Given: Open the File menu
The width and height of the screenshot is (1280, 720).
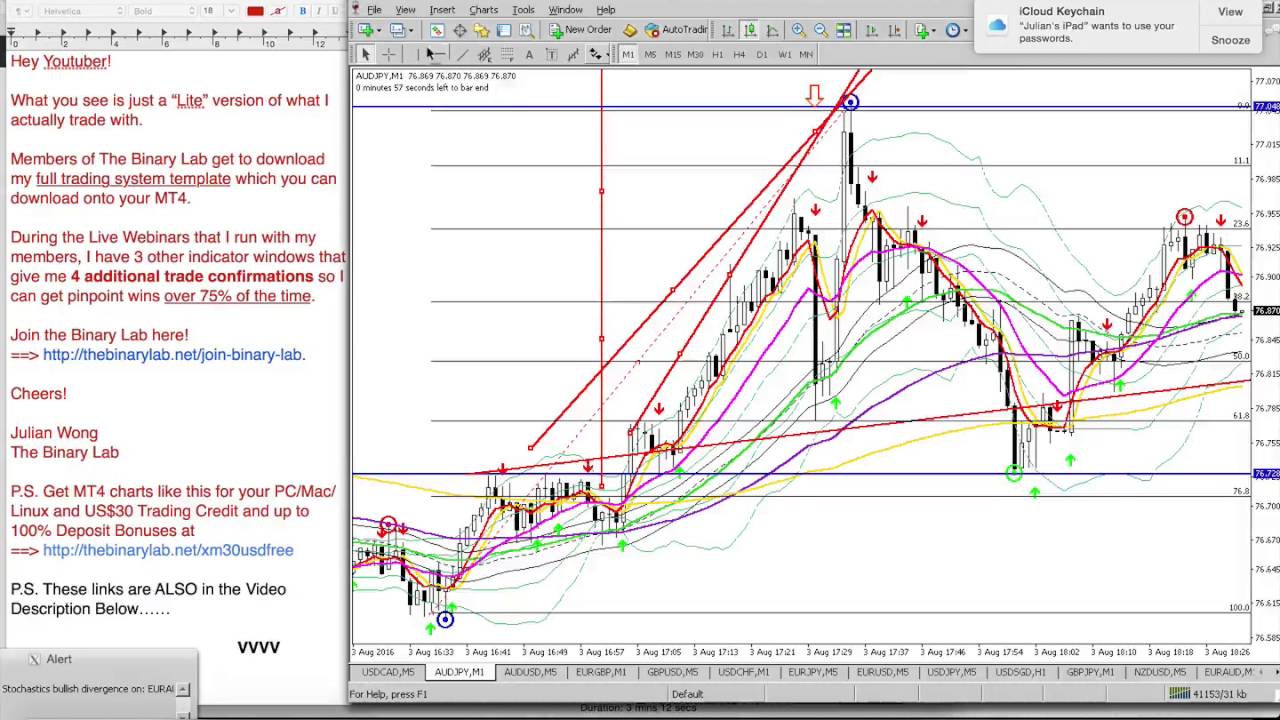Looking at the screenshot, I should [374, 9].
